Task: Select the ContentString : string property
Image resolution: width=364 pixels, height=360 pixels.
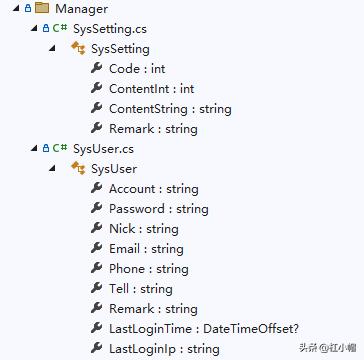Action: click(170, 109)
